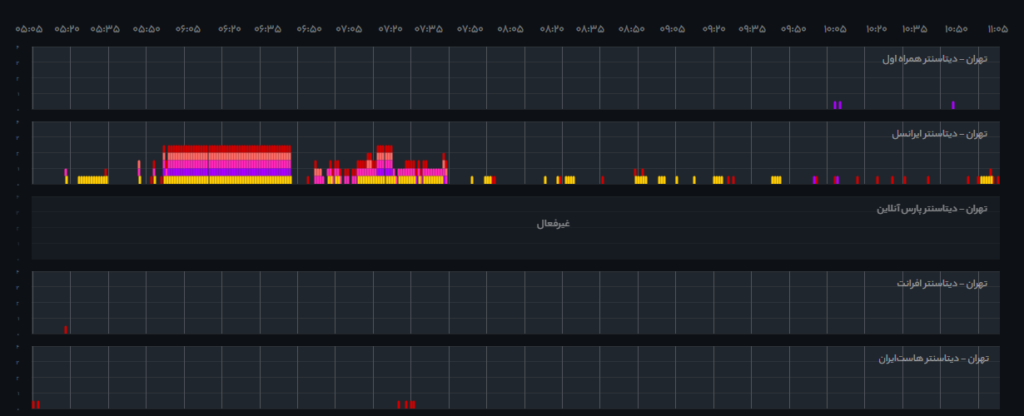Click the ۰۸:۰۵ time axis label

[511, 29]
